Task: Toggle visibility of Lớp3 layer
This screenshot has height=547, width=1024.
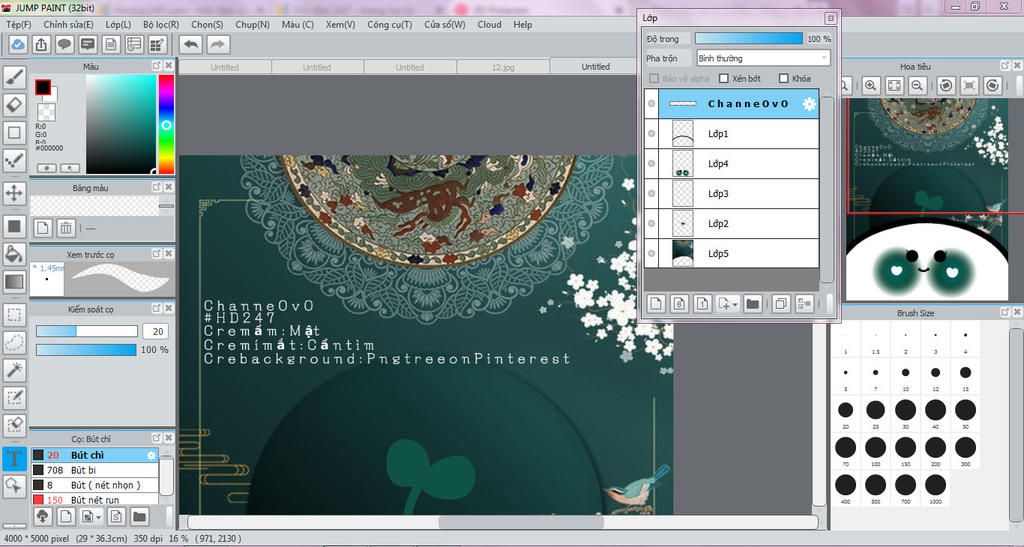Action: click(651, 194)
